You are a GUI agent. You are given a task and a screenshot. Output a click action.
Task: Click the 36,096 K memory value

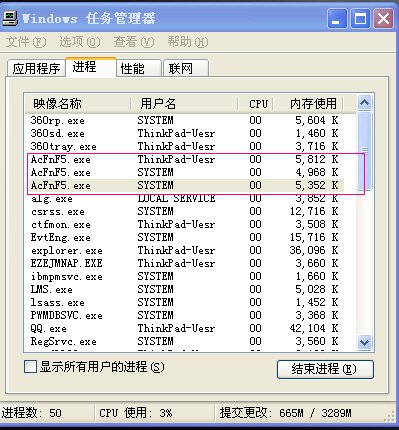coord(314,250)
